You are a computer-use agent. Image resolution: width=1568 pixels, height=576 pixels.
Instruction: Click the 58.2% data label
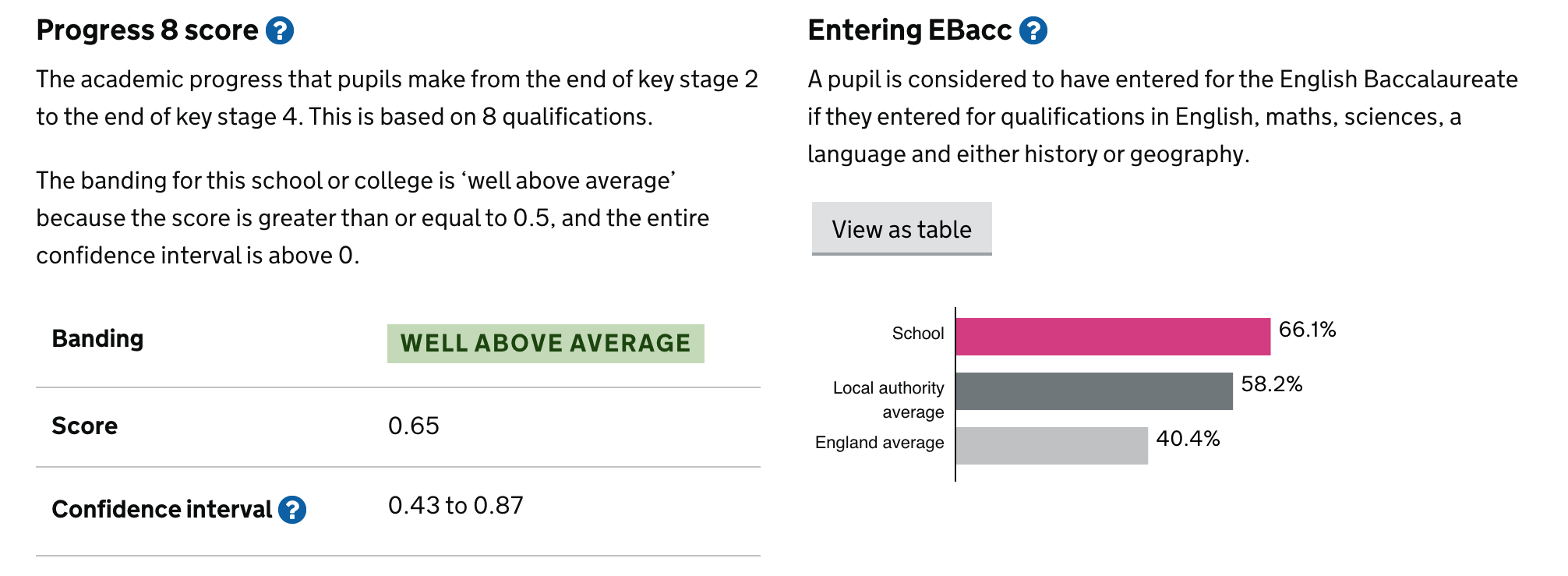[x=1271, y=384]
